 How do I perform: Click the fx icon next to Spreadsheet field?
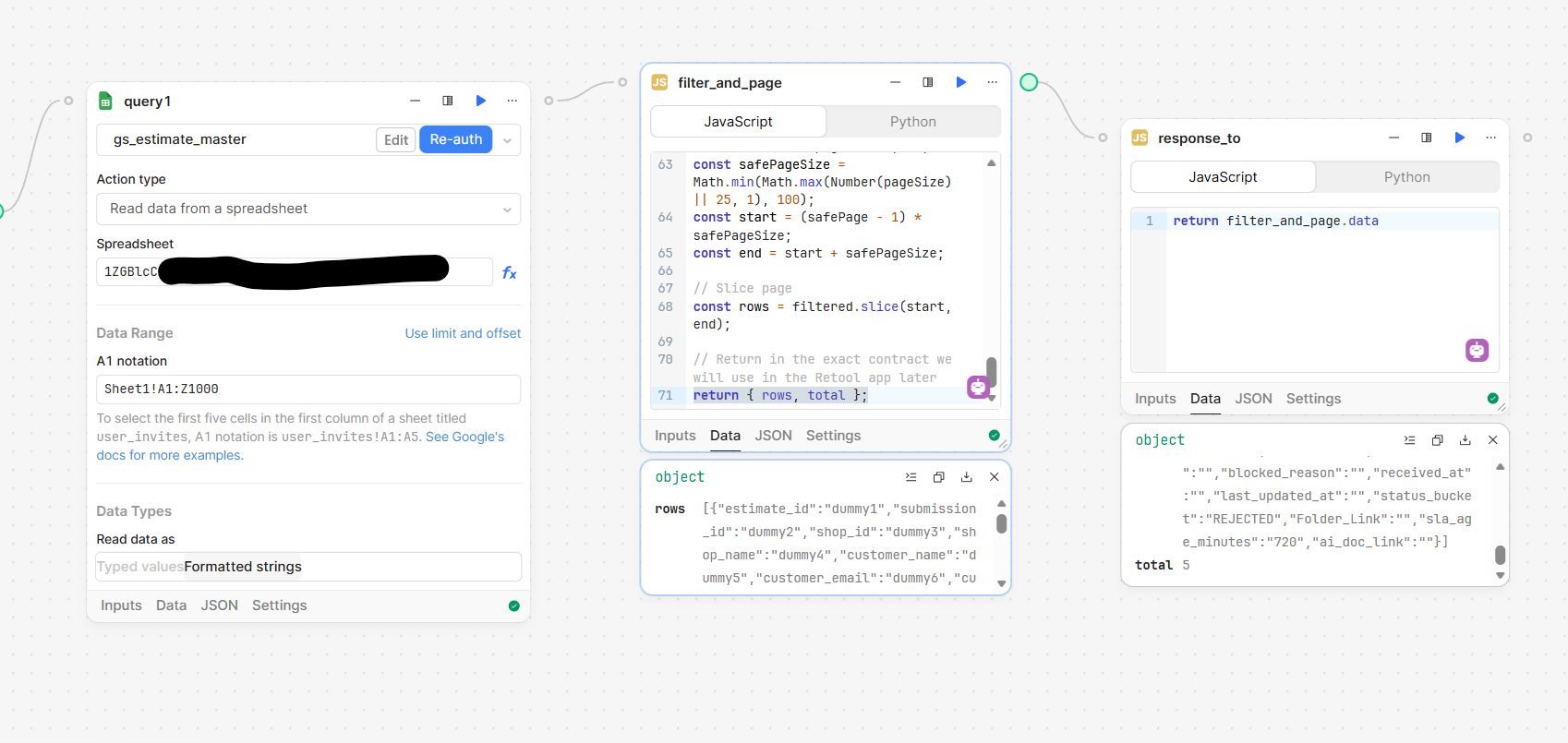(x=509, y=273)
